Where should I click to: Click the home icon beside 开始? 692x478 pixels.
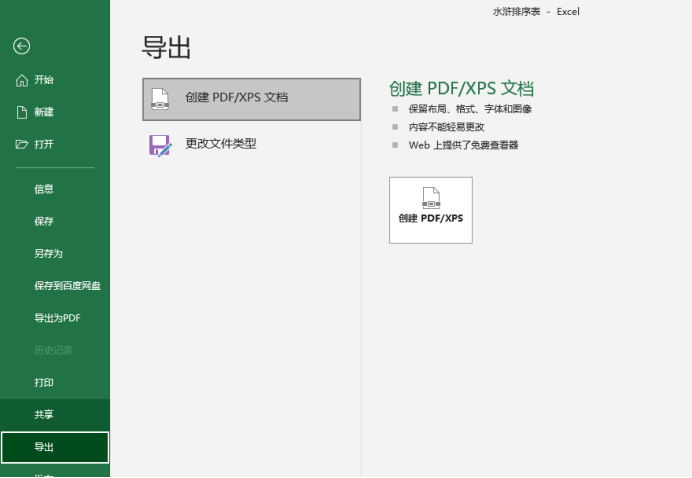[22, 80]
